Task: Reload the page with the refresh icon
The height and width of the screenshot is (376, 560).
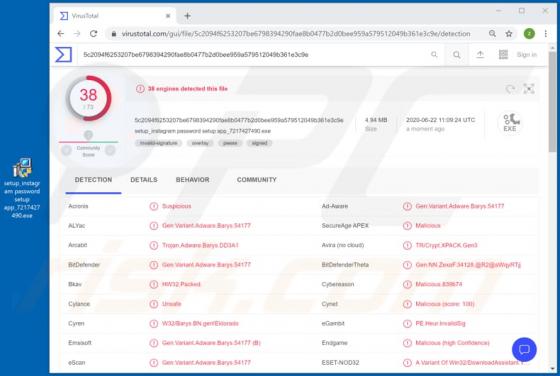Action: [x=94, y=34]
